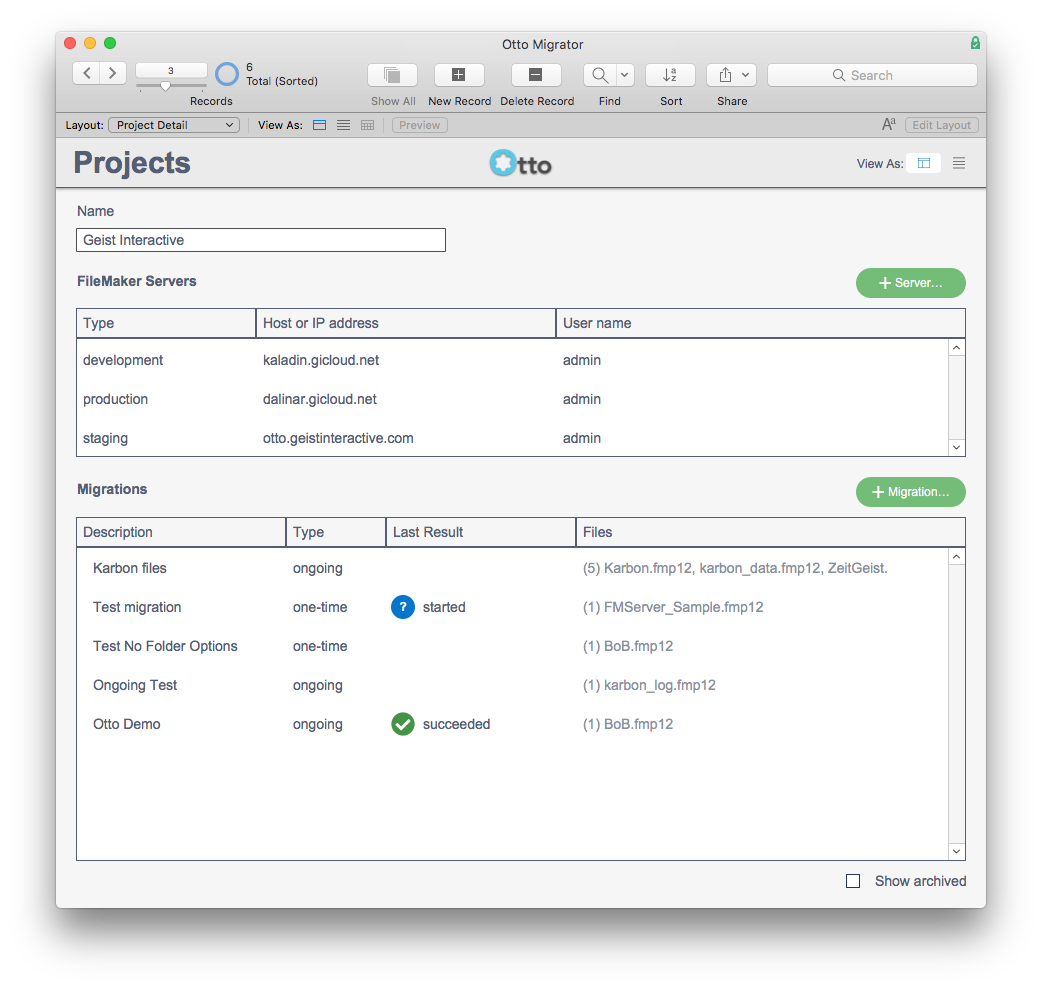Minimize the Otto Migrator window
Viewport: 1042px width, 988px height.
(x=90, y=43)
